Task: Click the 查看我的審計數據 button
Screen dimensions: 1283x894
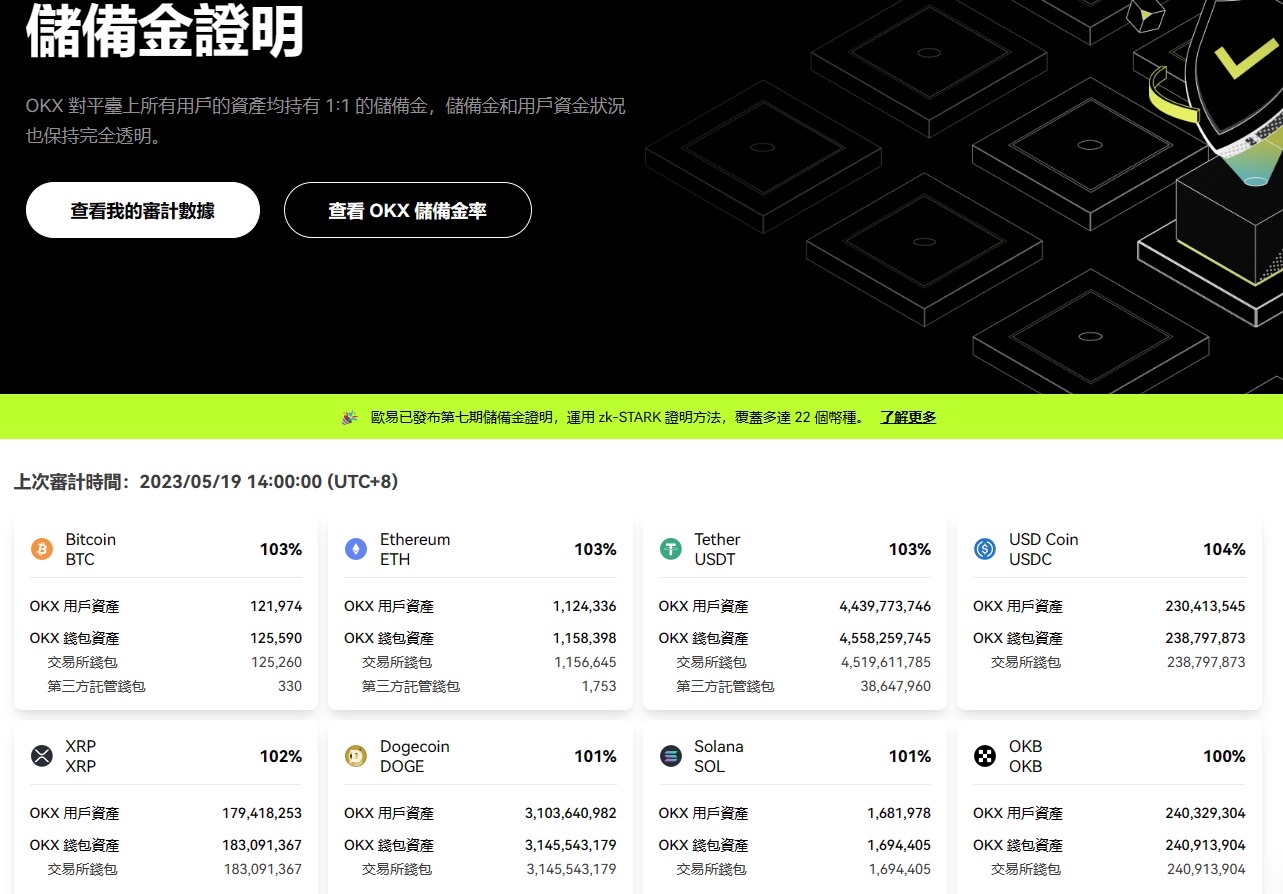Action: click(x=142, y=210)
